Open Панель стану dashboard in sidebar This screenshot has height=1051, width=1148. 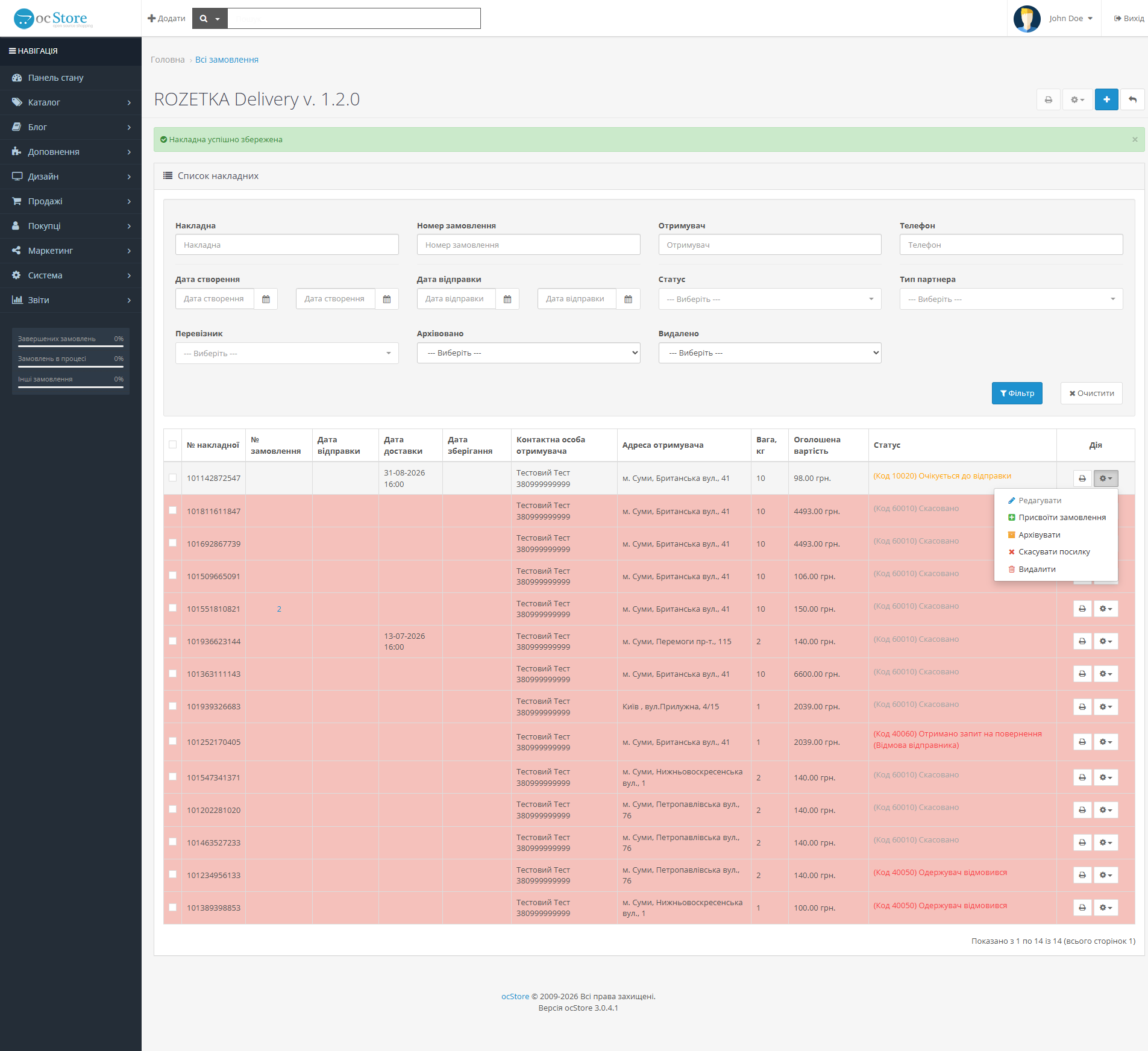pos(71,78)
